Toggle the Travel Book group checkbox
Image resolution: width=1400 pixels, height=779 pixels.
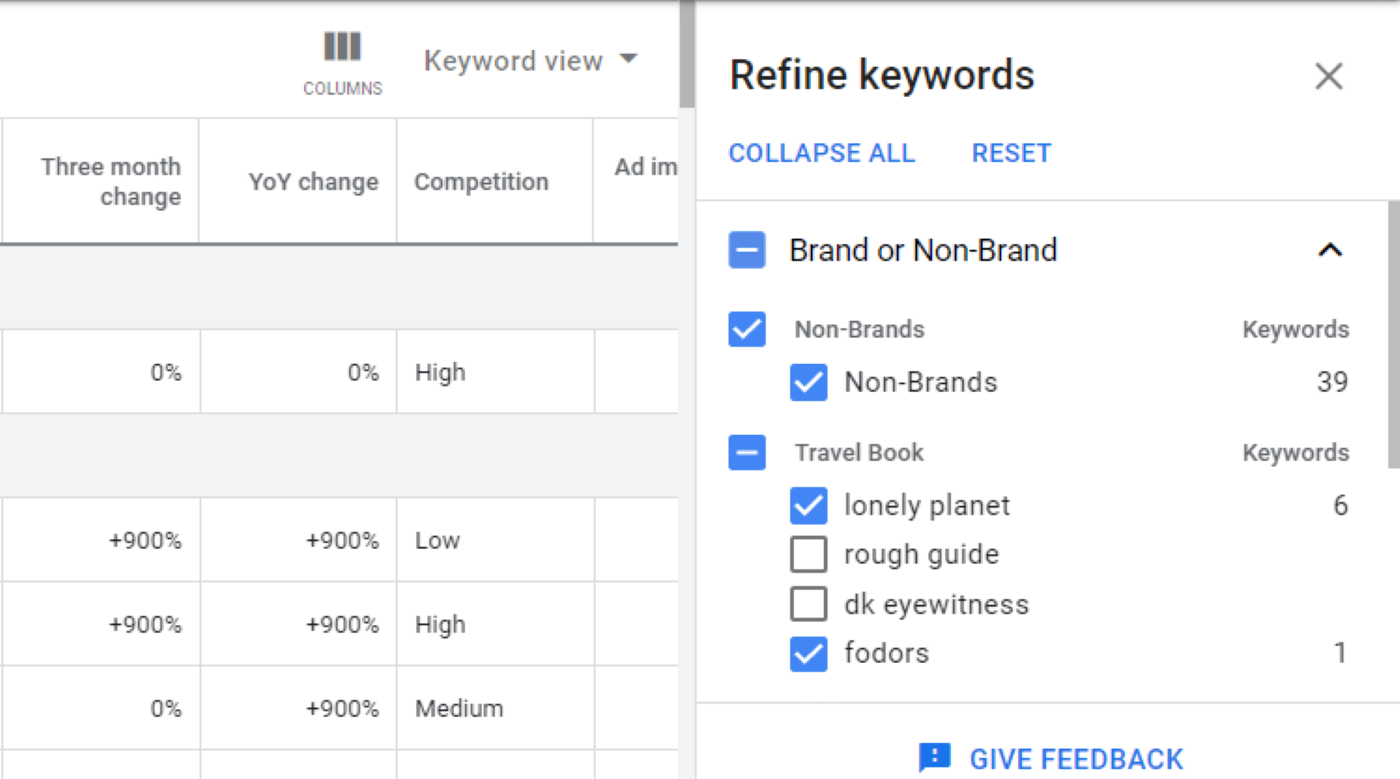tap(747, 452)
